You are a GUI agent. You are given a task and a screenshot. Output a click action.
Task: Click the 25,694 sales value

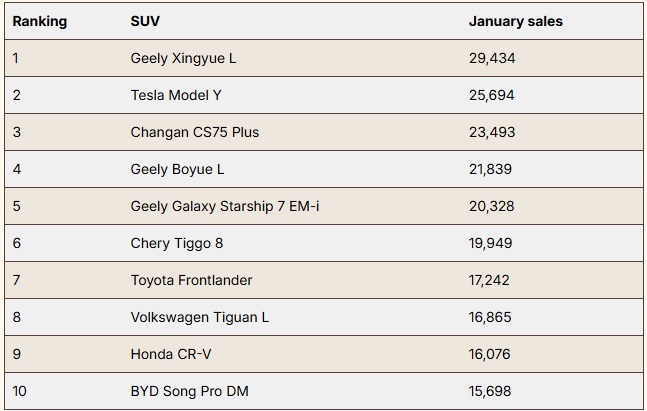point(492,95)
